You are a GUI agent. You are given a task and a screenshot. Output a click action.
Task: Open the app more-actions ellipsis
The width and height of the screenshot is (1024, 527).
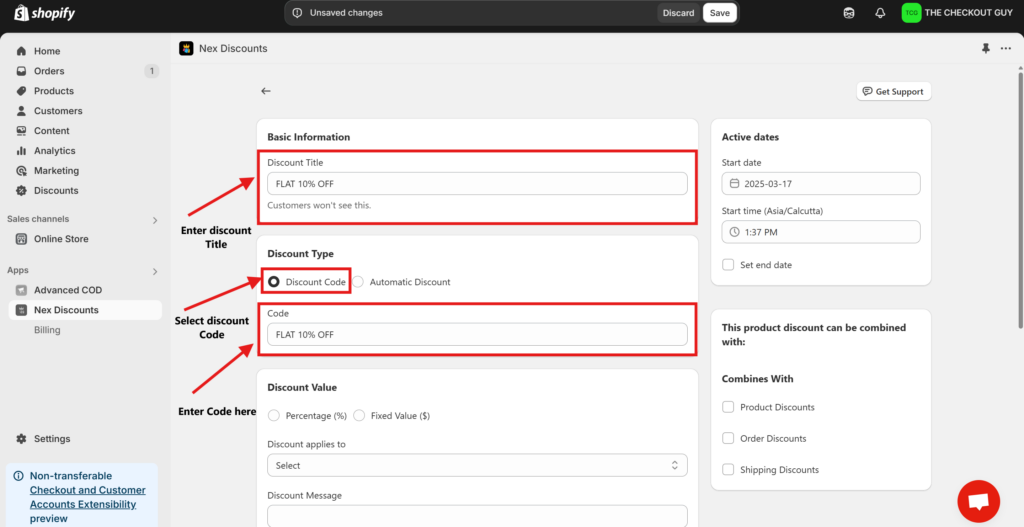pyautogui.click(x=1006, y=48)
